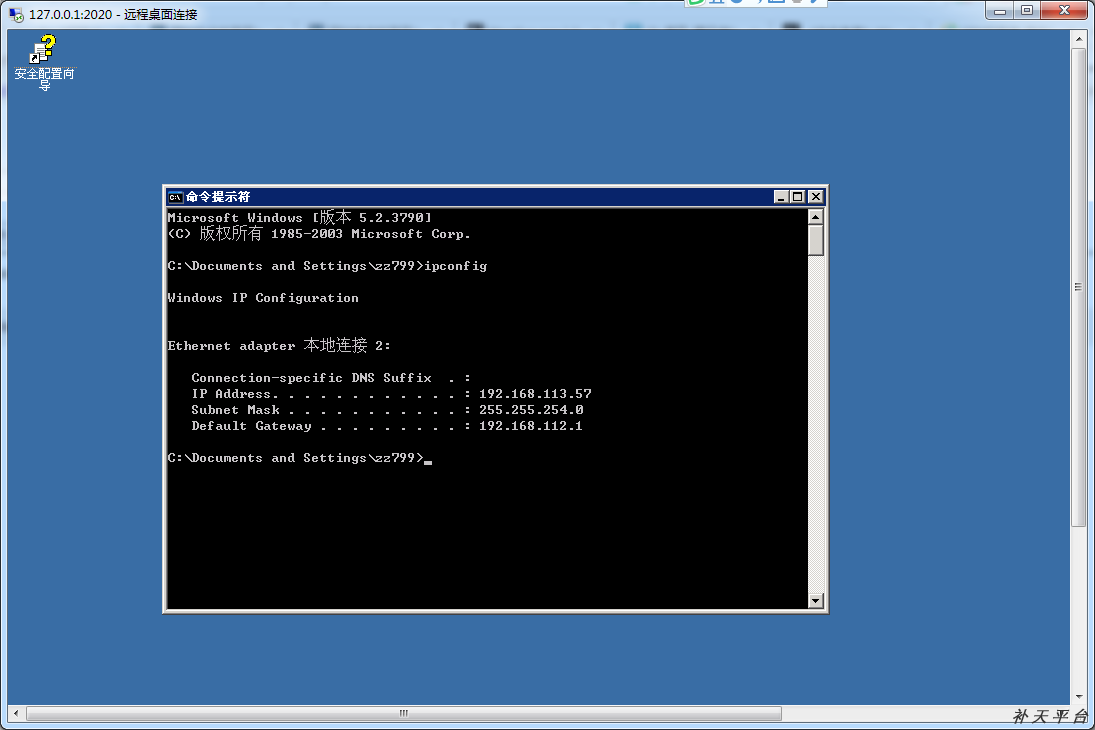Click the 127.0.0.1:2020 window title text
The height and width of the screenshot is (730, 1095).
point(113,15)
